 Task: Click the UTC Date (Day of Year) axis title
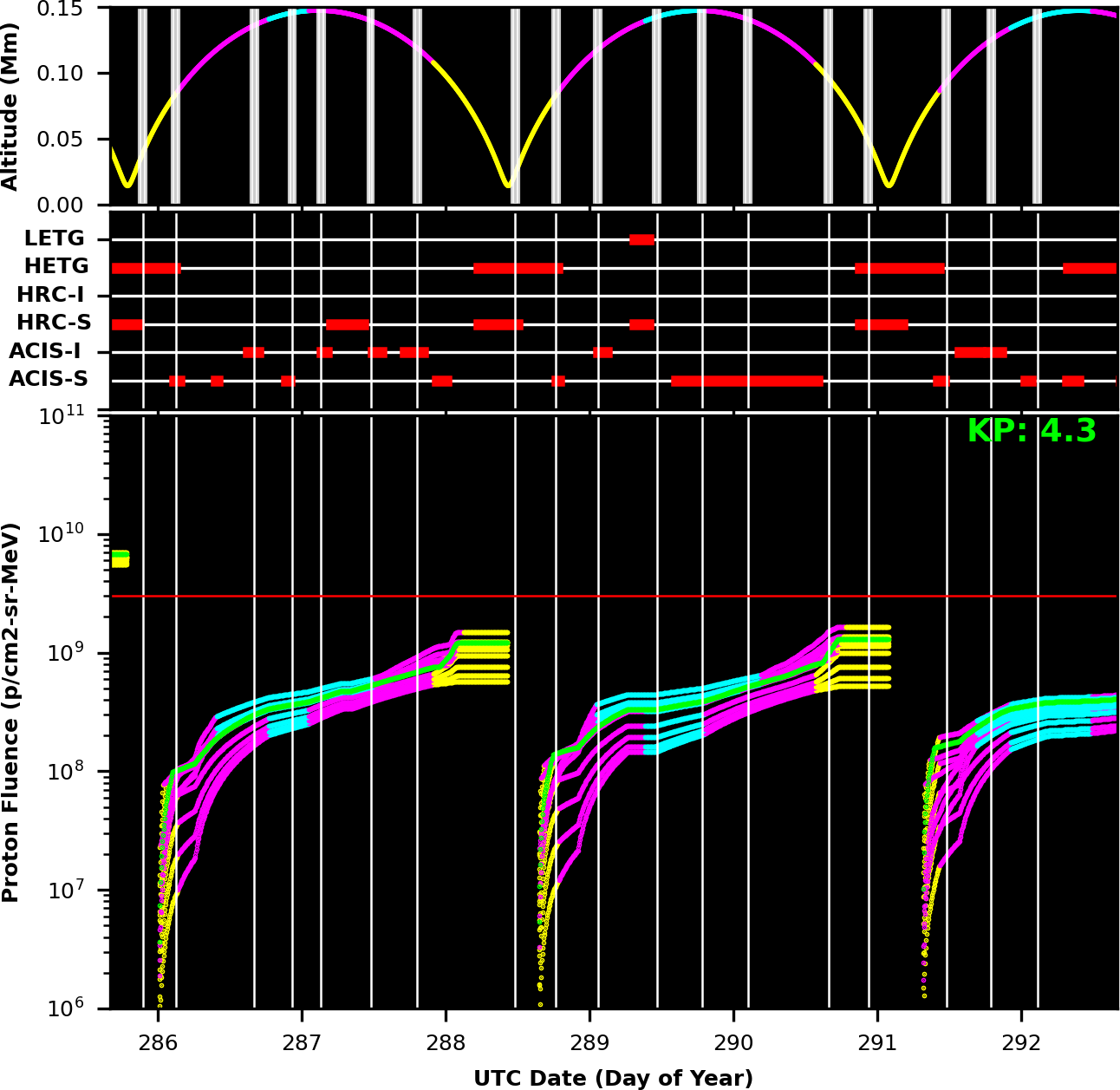click(613, 1078)
